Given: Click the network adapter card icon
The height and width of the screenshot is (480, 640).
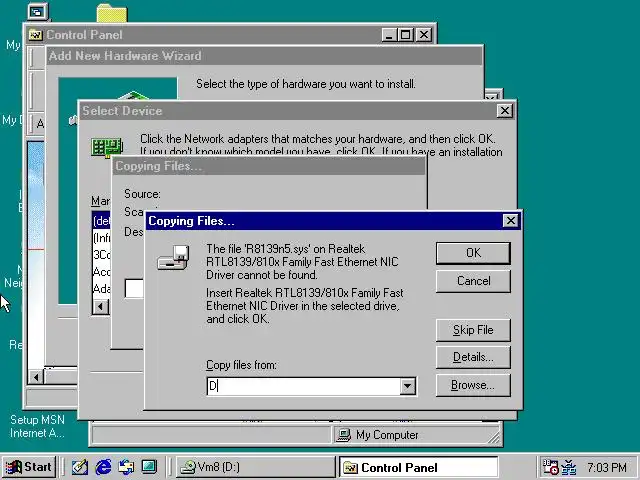Looking at the screenshot, I should pos(107,148).
